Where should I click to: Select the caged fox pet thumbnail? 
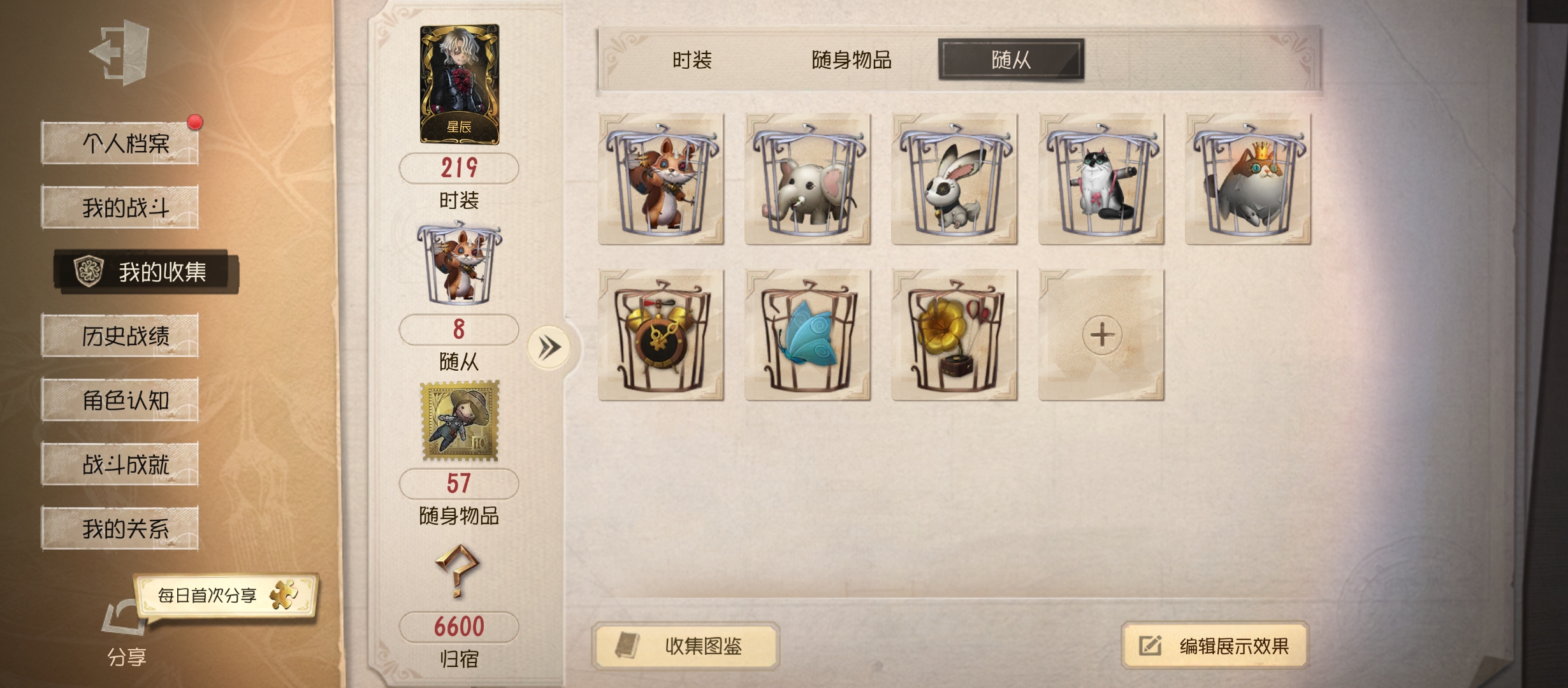pyautogui.click(x=661, y=179)
